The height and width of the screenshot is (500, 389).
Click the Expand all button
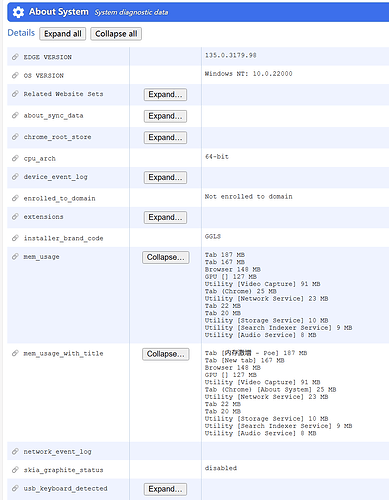[63, 34]
